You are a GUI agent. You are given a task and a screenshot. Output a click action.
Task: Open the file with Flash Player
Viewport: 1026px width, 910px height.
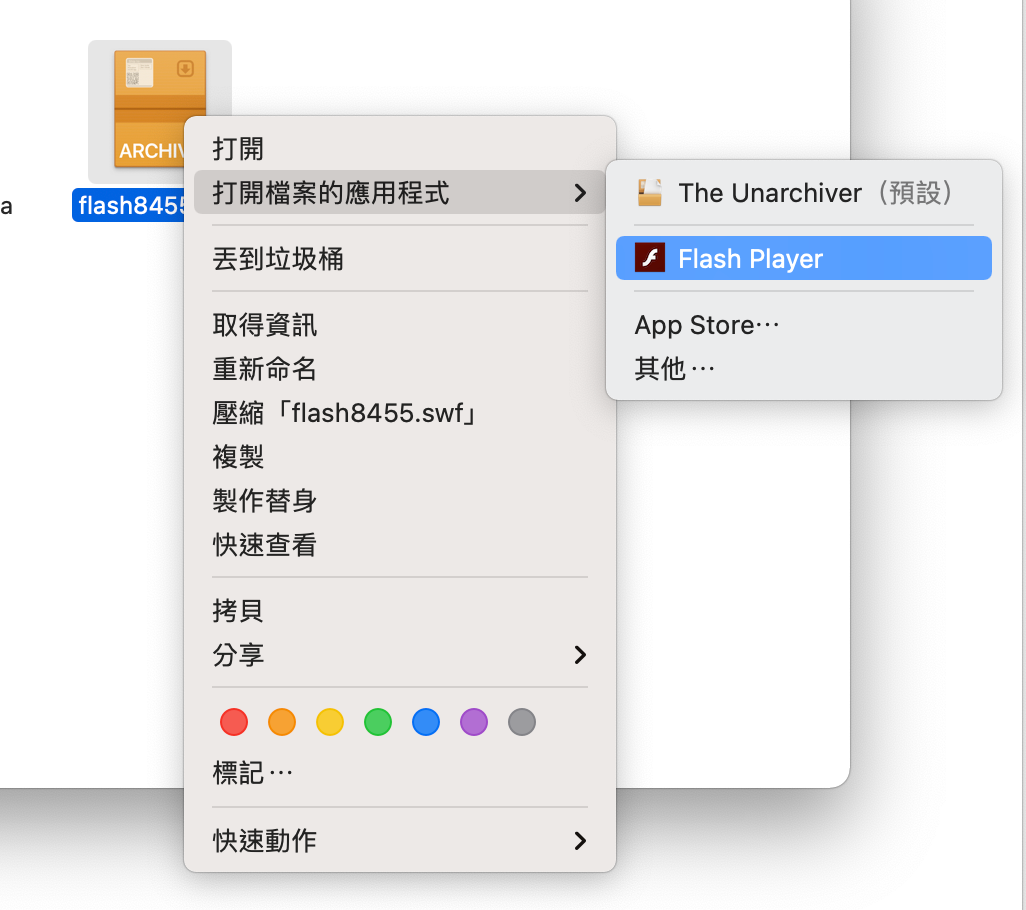coord(804,258)
